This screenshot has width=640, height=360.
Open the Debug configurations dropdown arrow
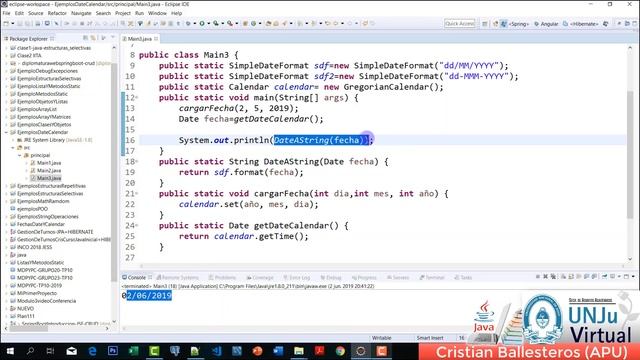click(195, 24)
